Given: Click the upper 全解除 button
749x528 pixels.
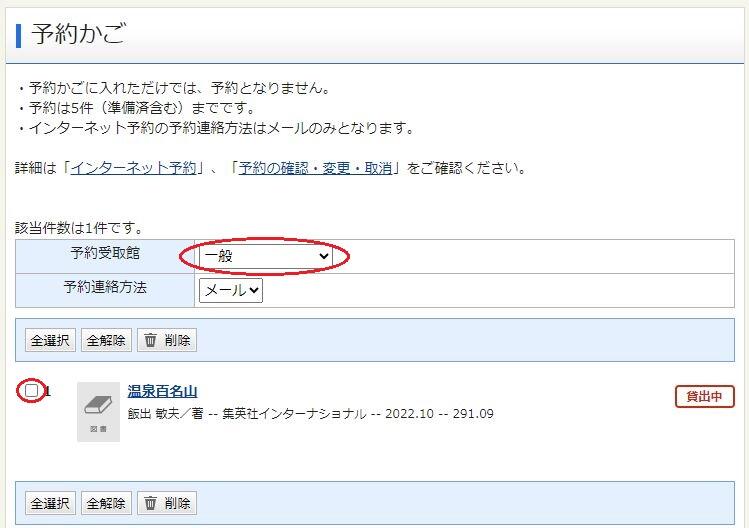Looking at the screenshot, I should (106, 340).
